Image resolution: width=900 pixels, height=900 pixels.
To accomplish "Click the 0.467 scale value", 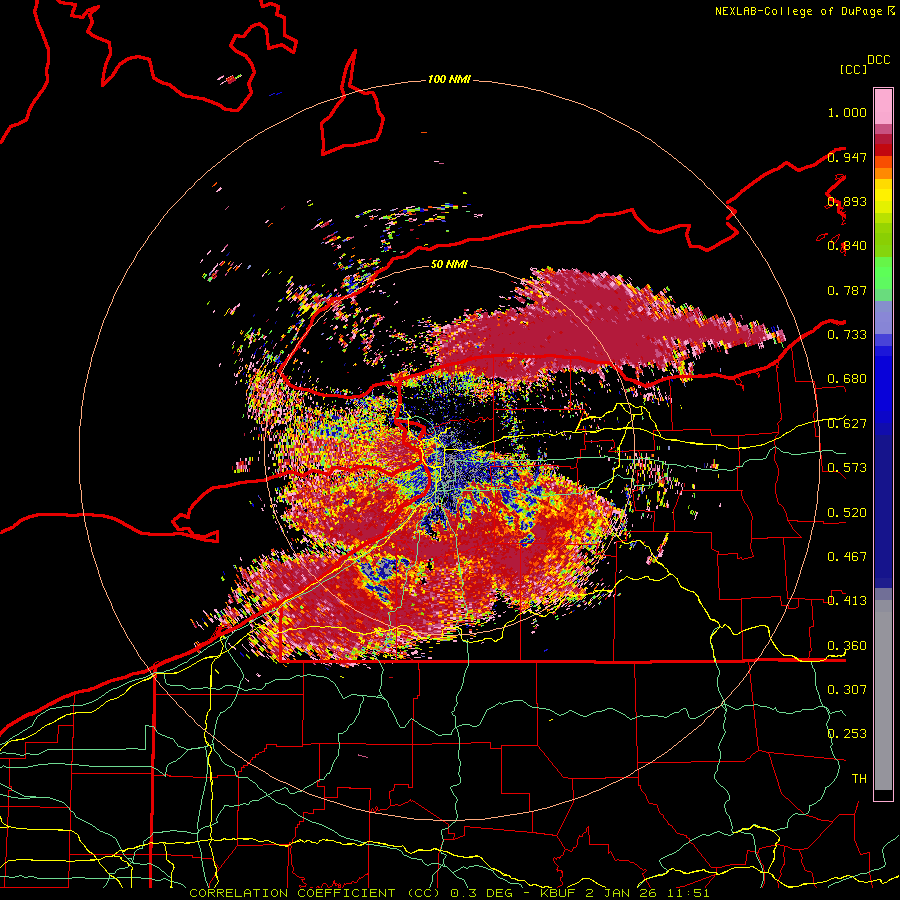I will point(847,557).
